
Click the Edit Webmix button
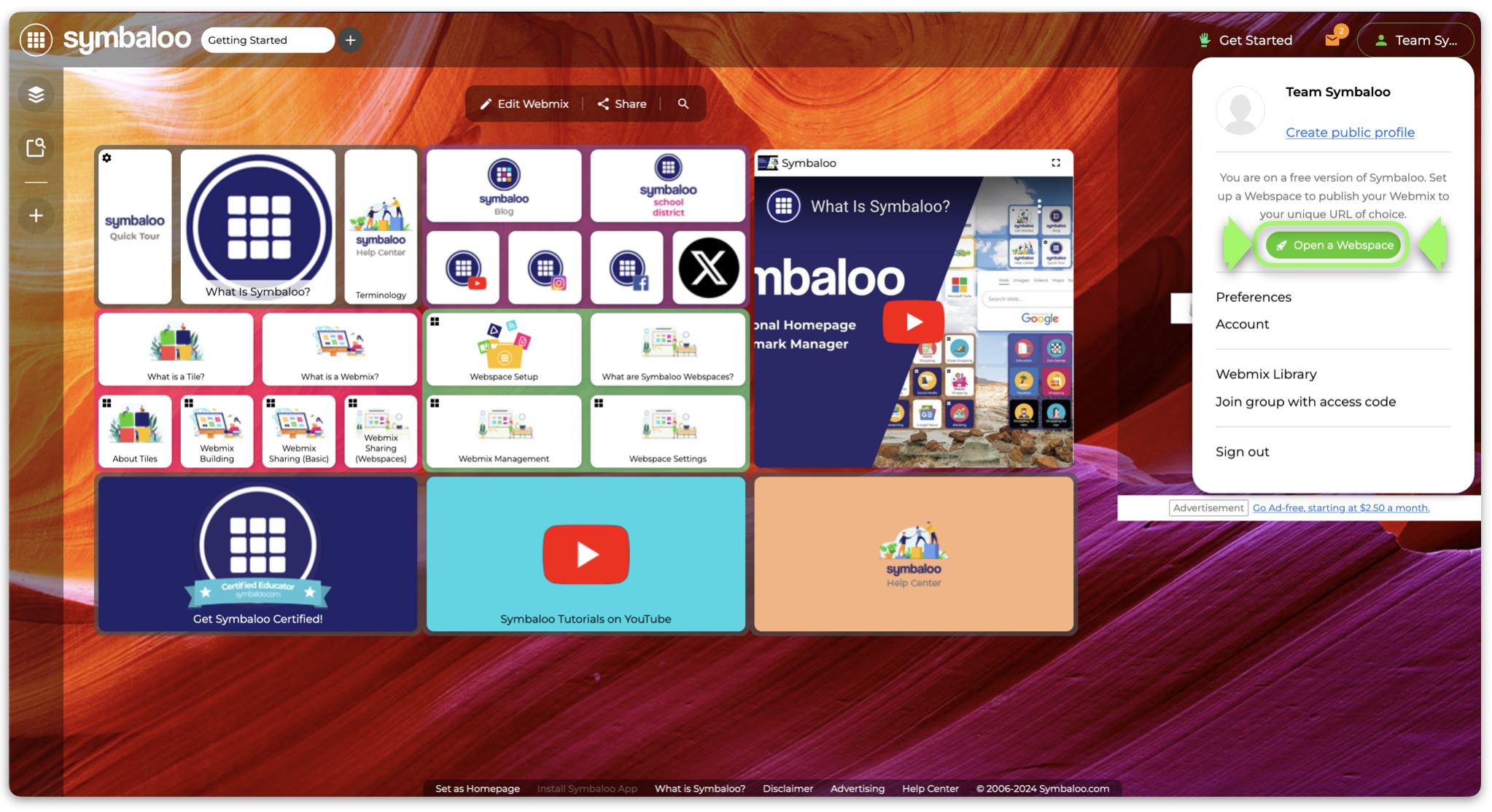pos(524,104)
